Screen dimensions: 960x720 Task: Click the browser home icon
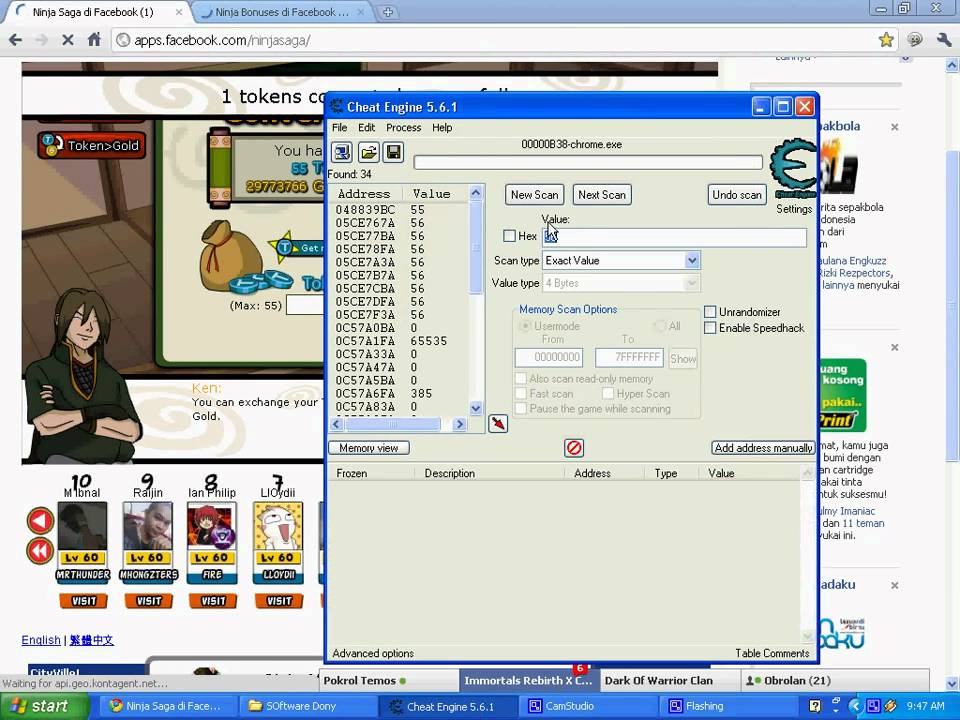click(x=94, y=40)
